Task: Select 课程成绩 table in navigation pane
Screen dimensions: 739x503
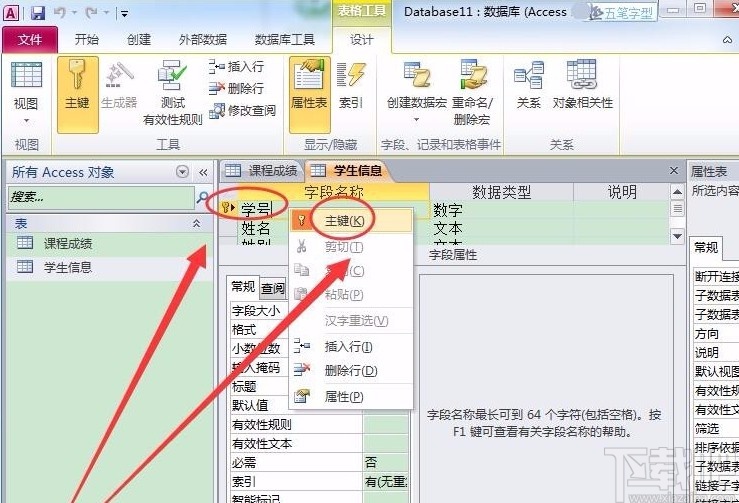Action: coord(109,244)
